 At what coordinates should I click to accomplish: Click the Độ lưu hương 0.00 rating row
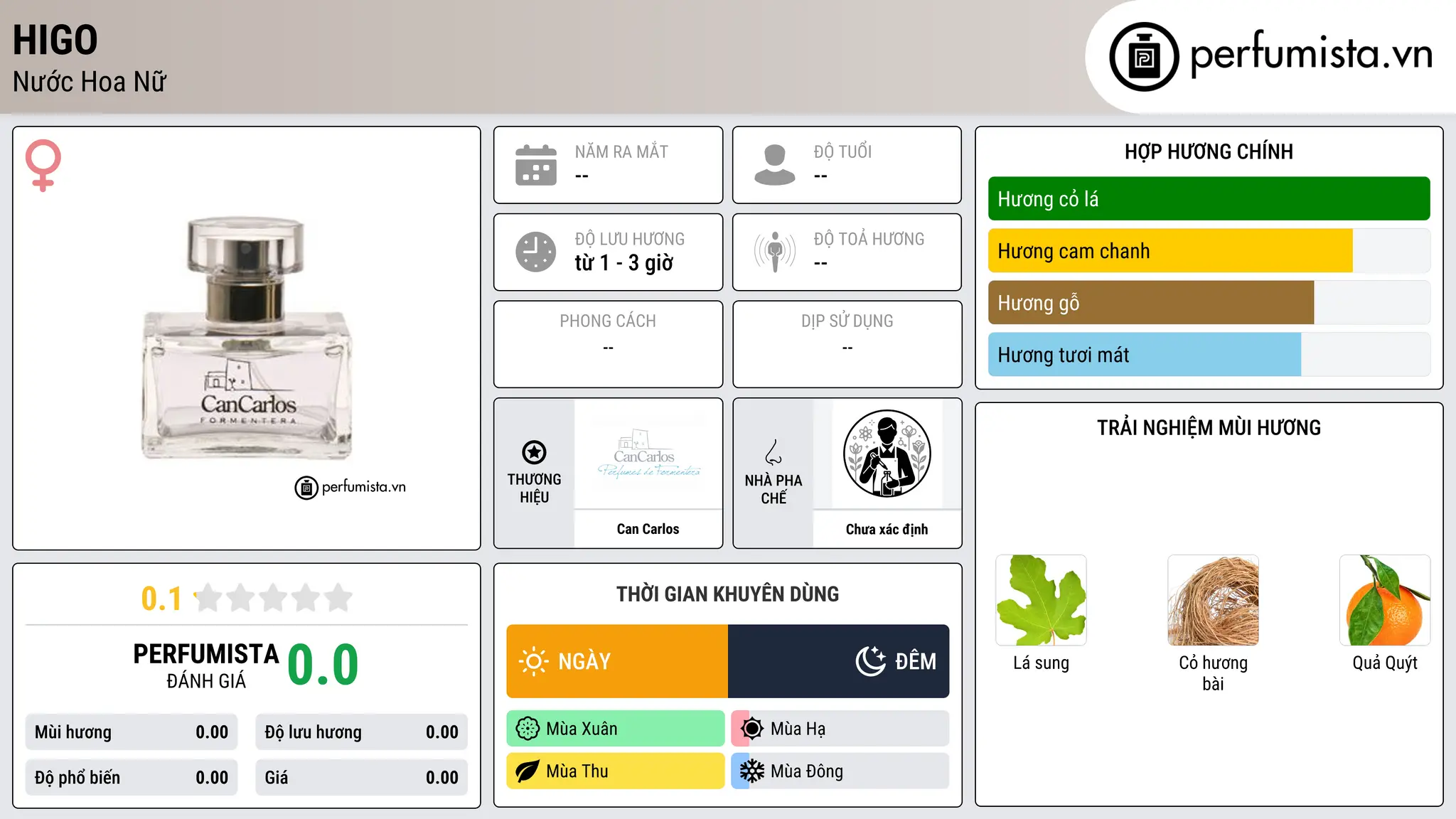click(x=361, y=732)
